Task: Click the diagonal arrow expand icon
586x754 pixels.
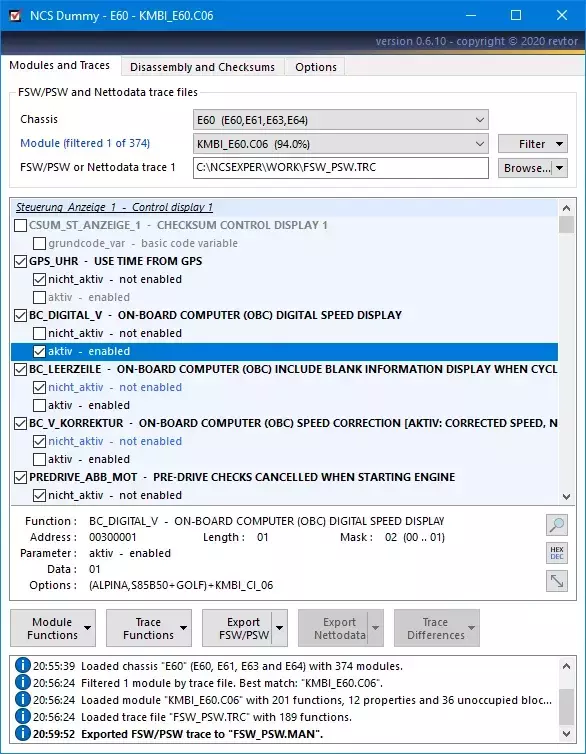Action: point(557,581)
